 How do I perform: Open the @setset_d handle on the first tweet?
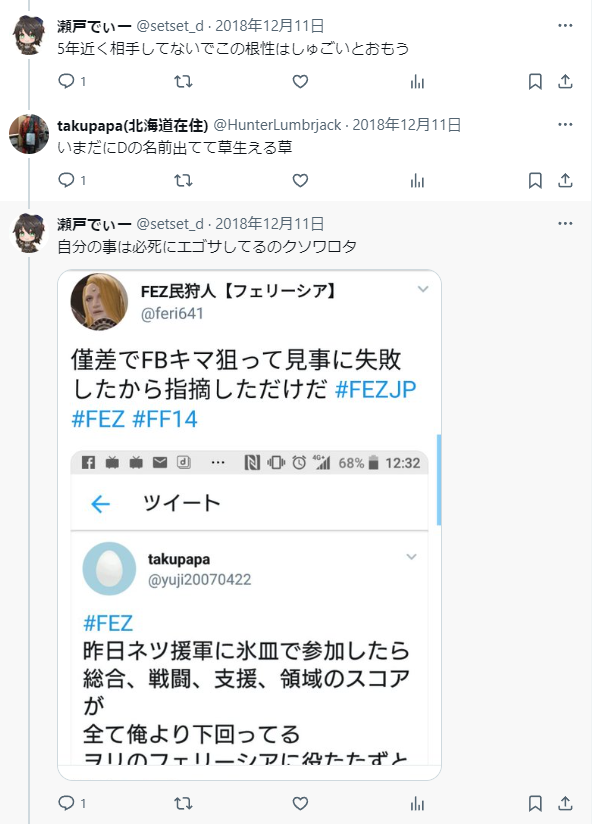[170, 25]
